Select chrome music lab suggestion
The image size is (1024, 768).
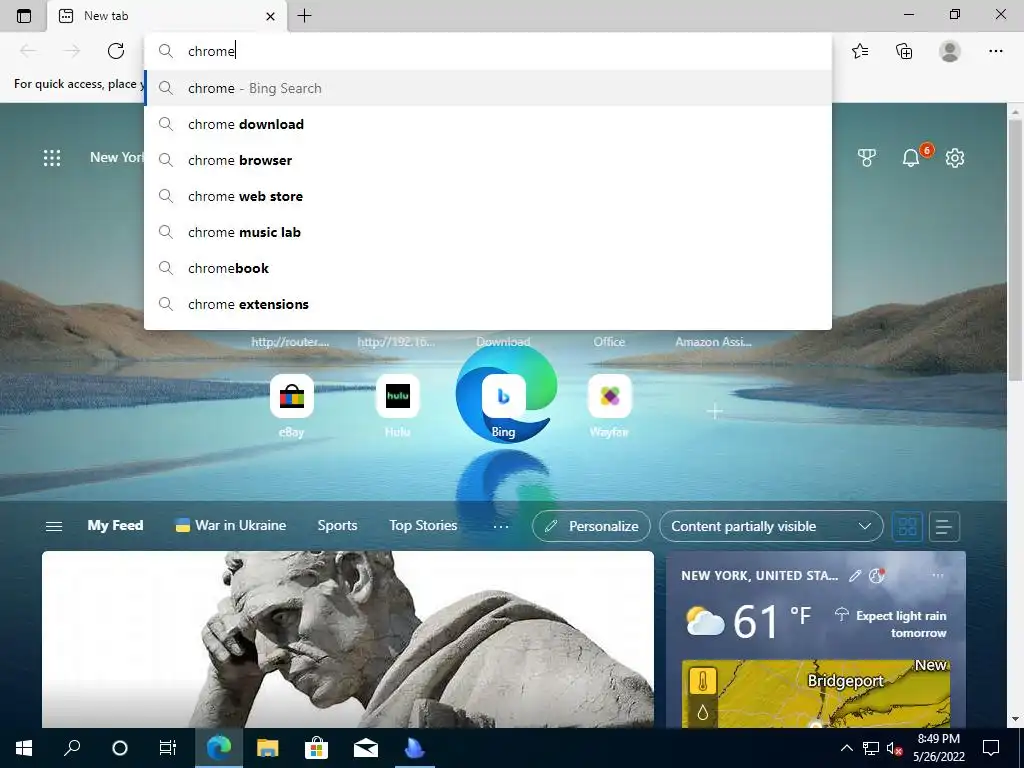[x=488, y=232]
